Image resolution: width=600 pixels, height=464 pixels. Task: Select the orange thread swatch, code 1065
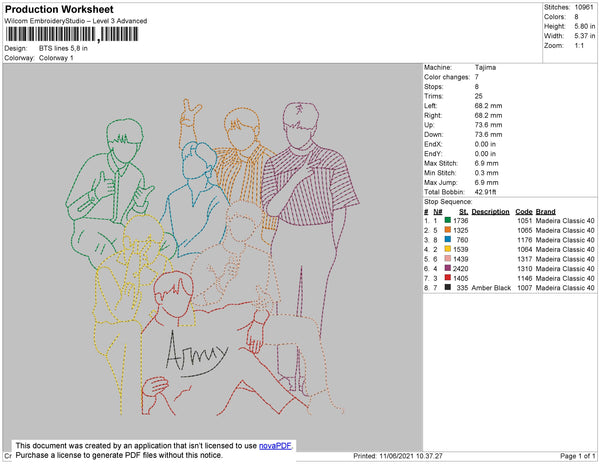click(x=448, y=230)
